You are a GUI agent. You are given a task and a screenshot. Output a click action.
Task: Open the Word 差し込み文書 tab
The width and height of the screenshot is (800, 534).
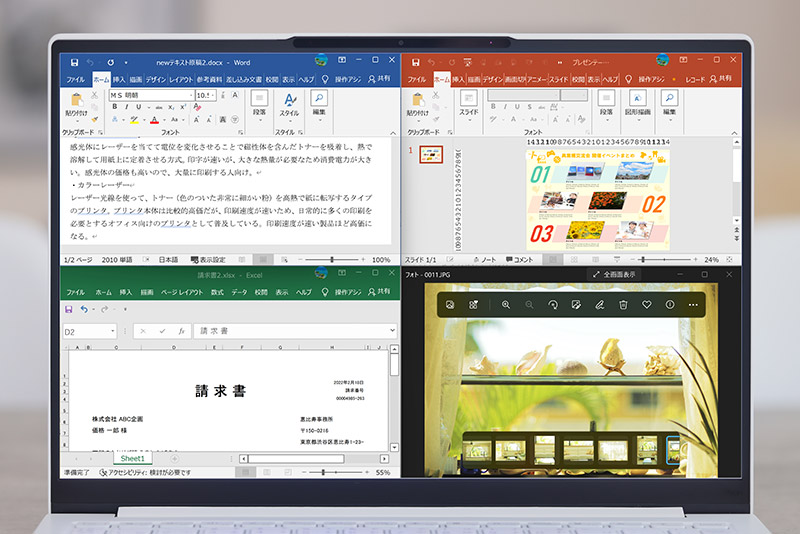coord(242,78)
